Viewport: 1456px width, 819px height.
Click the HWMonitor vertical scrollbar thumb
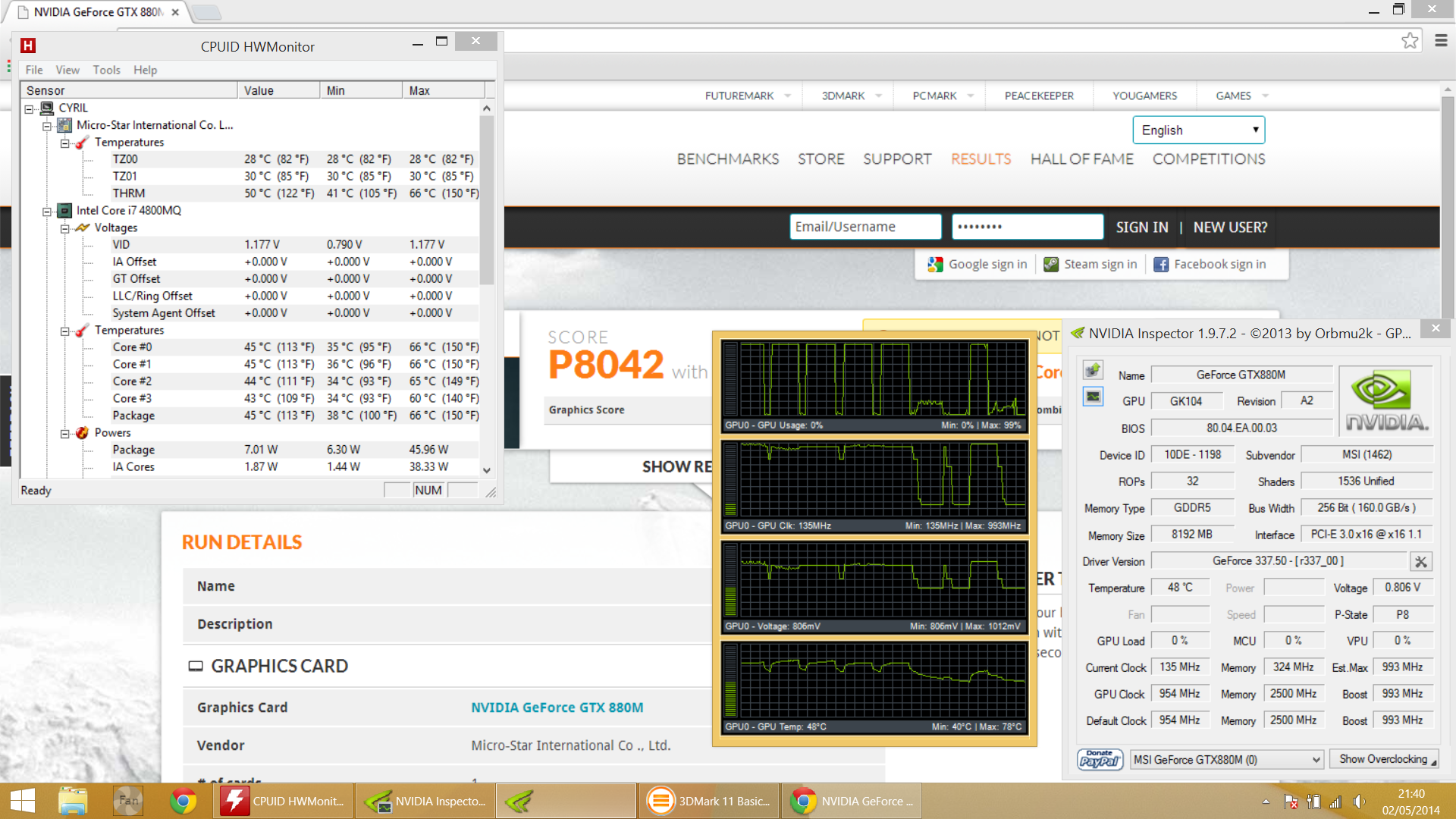coord(487,200)
